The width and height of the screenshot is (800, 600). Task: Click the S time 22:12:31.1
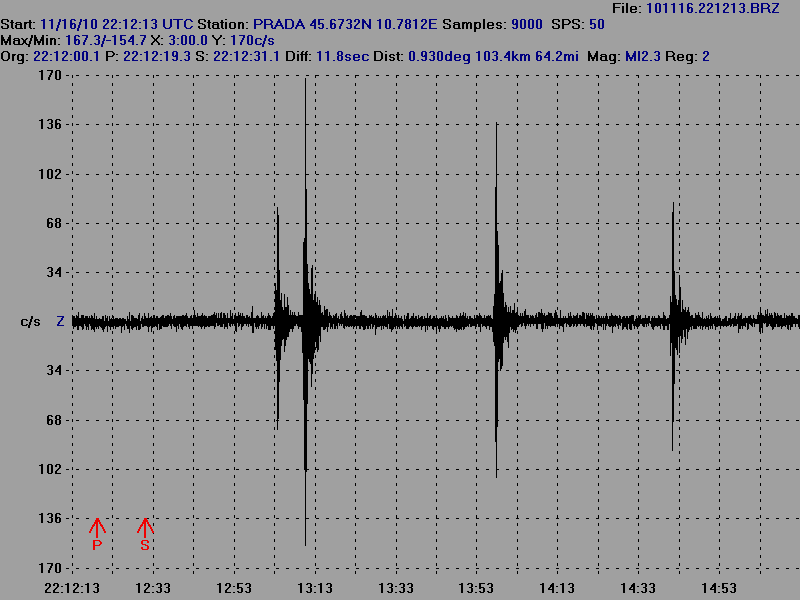click(246, 56)
